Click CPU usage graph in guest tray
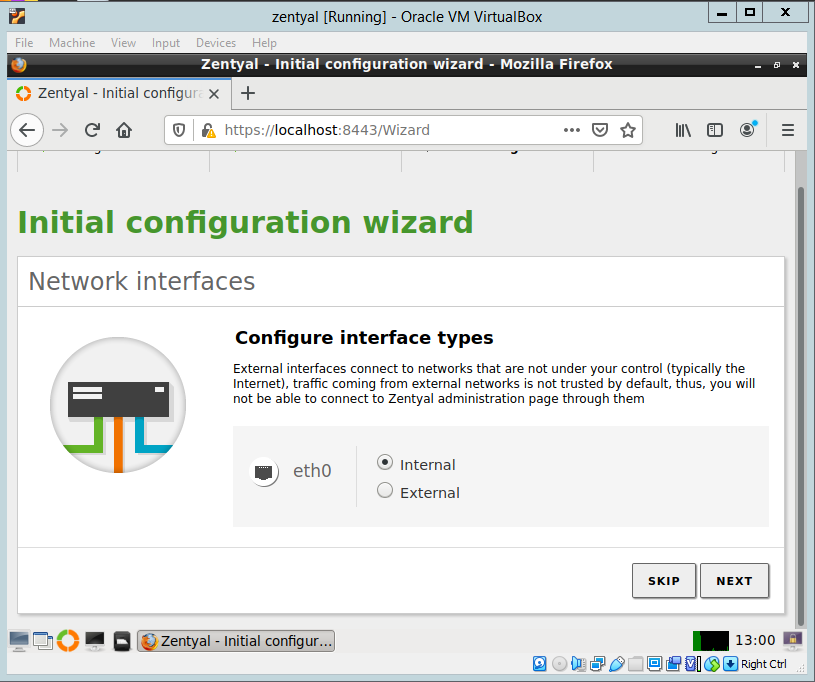 (711, 640)
